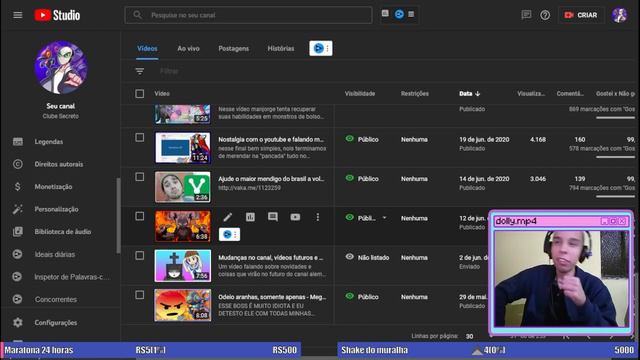
Task: Select the Odeio aranhas video checkbox
Action: coord(140,295)
